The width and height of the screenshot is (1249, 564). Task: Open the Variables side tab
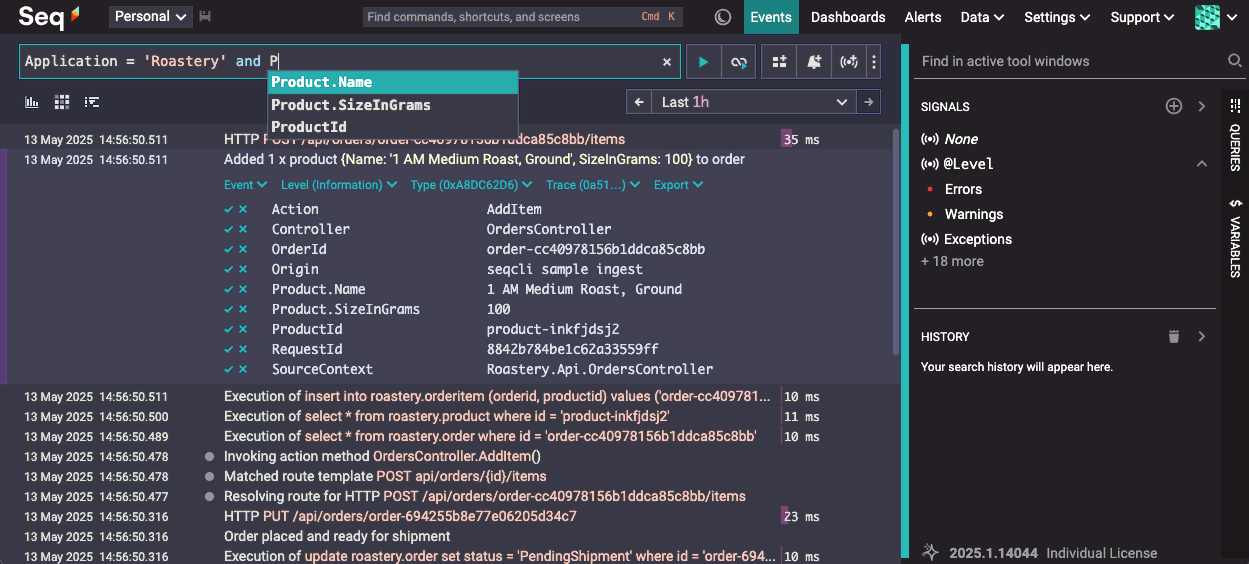[x=1235, y=238]
